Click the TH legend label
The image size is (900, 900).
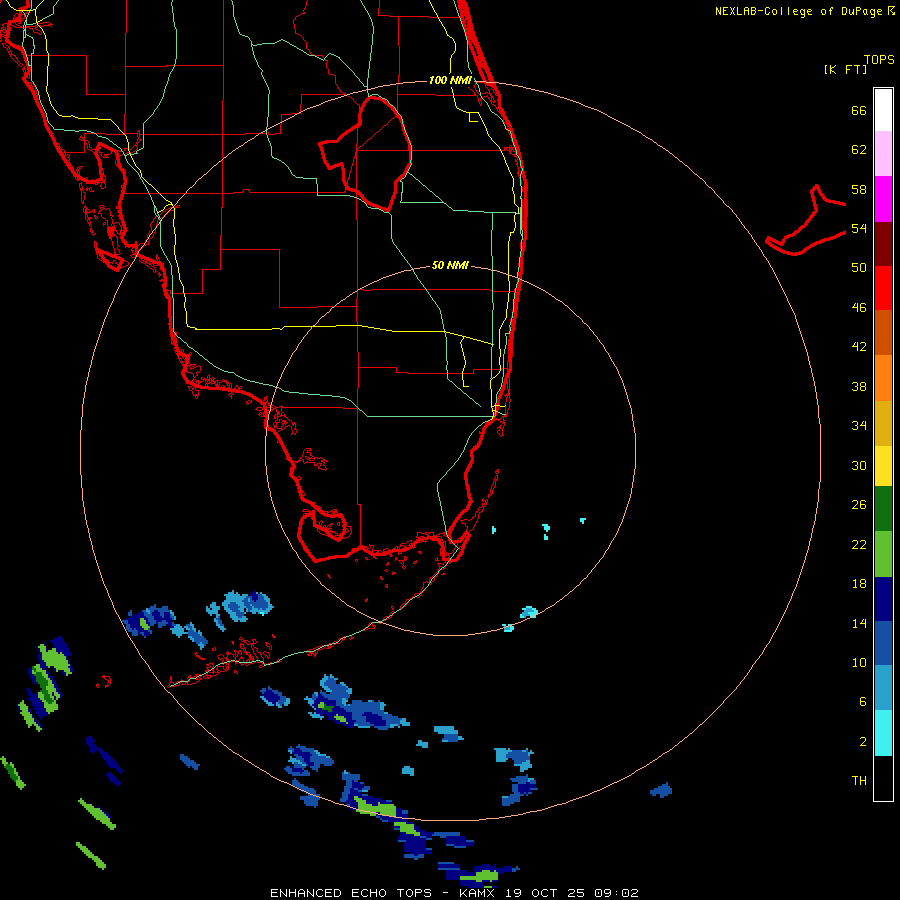coord(859,781)
